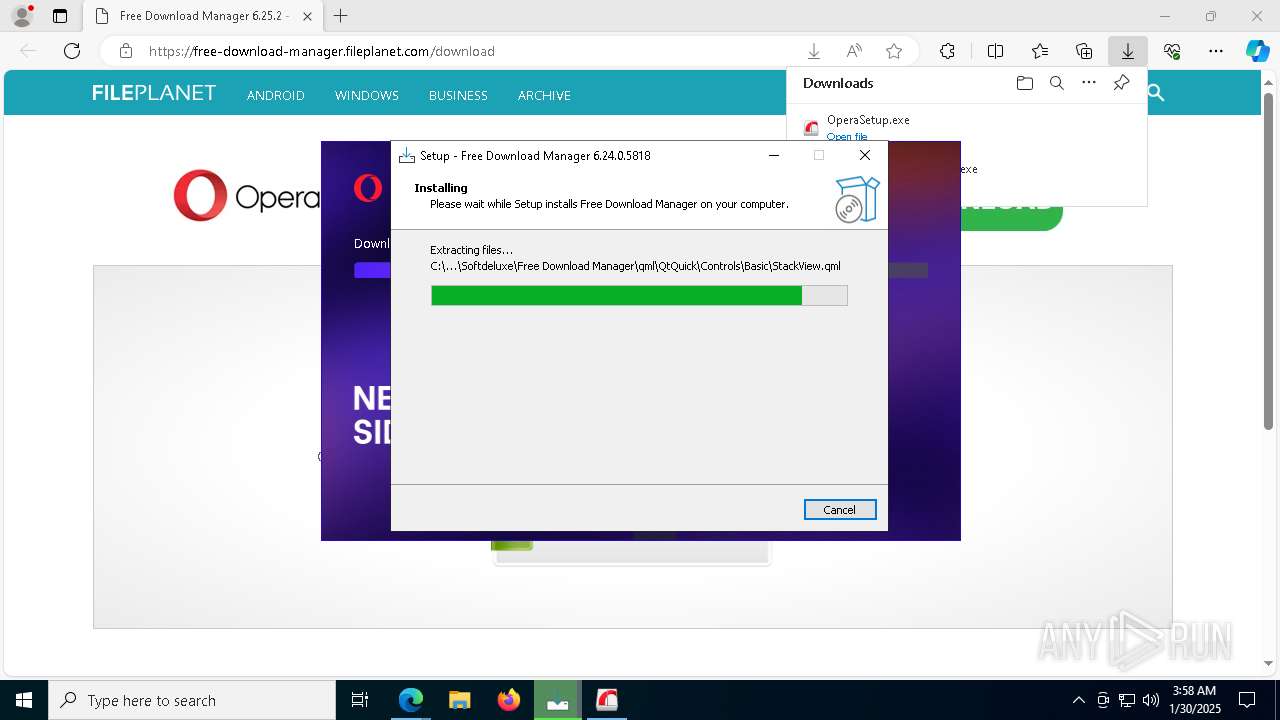
Task: Toggle Split screen in Edge
Action: (x=995, y=51)
